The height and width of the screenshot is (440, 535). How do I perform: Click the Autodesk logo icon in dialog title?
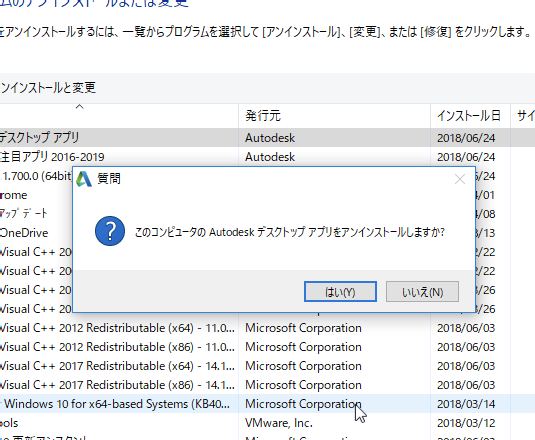tap(84, 179)
